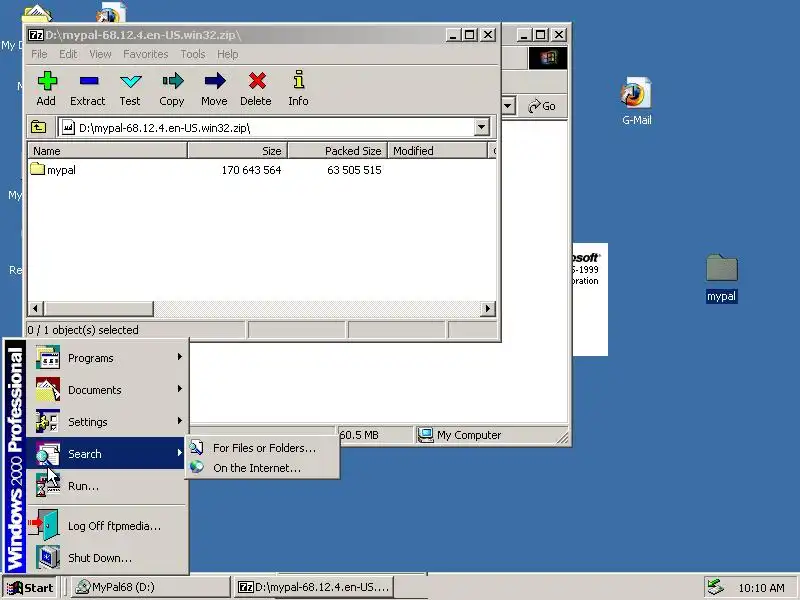Open View menu in 7-Zip

click(x=100, y=54)
